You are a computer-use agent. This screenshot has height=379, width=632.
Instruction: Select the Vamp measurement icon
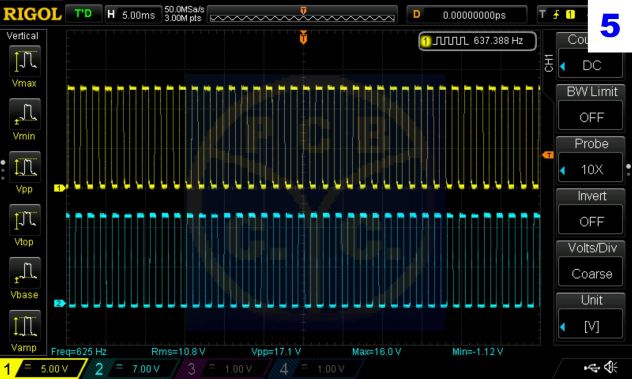(x=25, y=325)
